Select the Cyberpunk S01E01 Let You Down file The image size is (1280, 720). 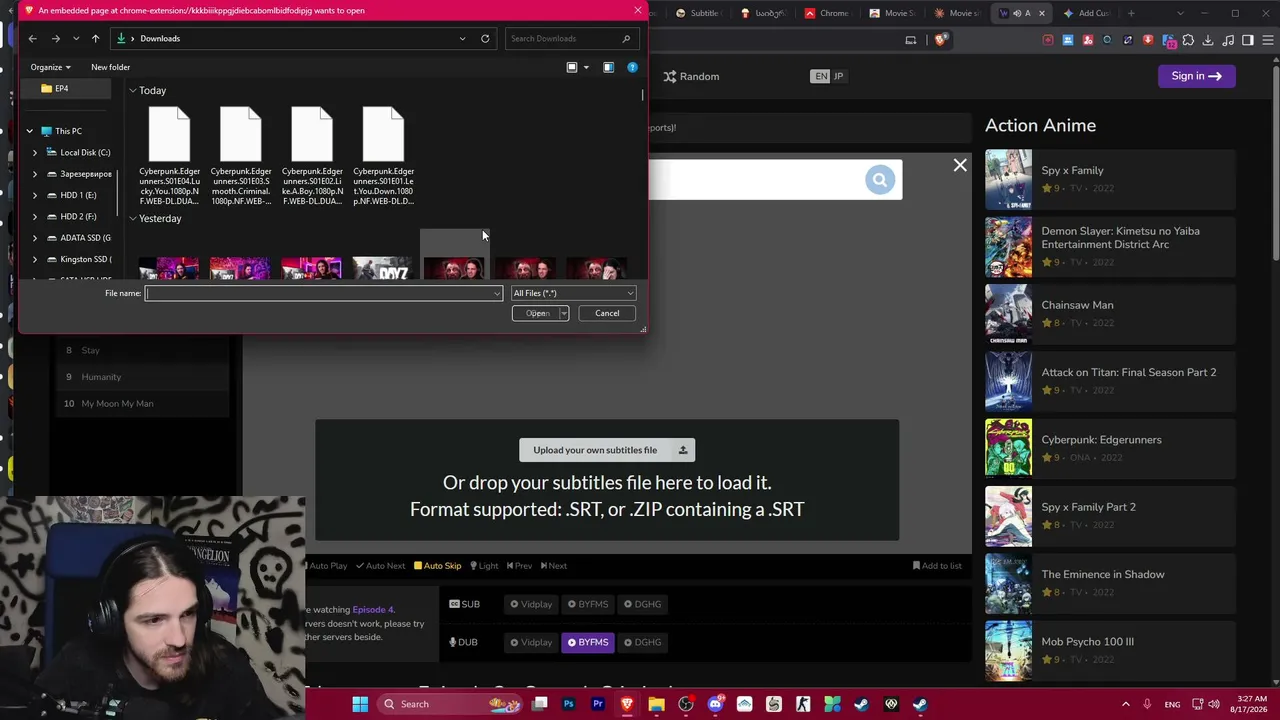tap(383, 156)
